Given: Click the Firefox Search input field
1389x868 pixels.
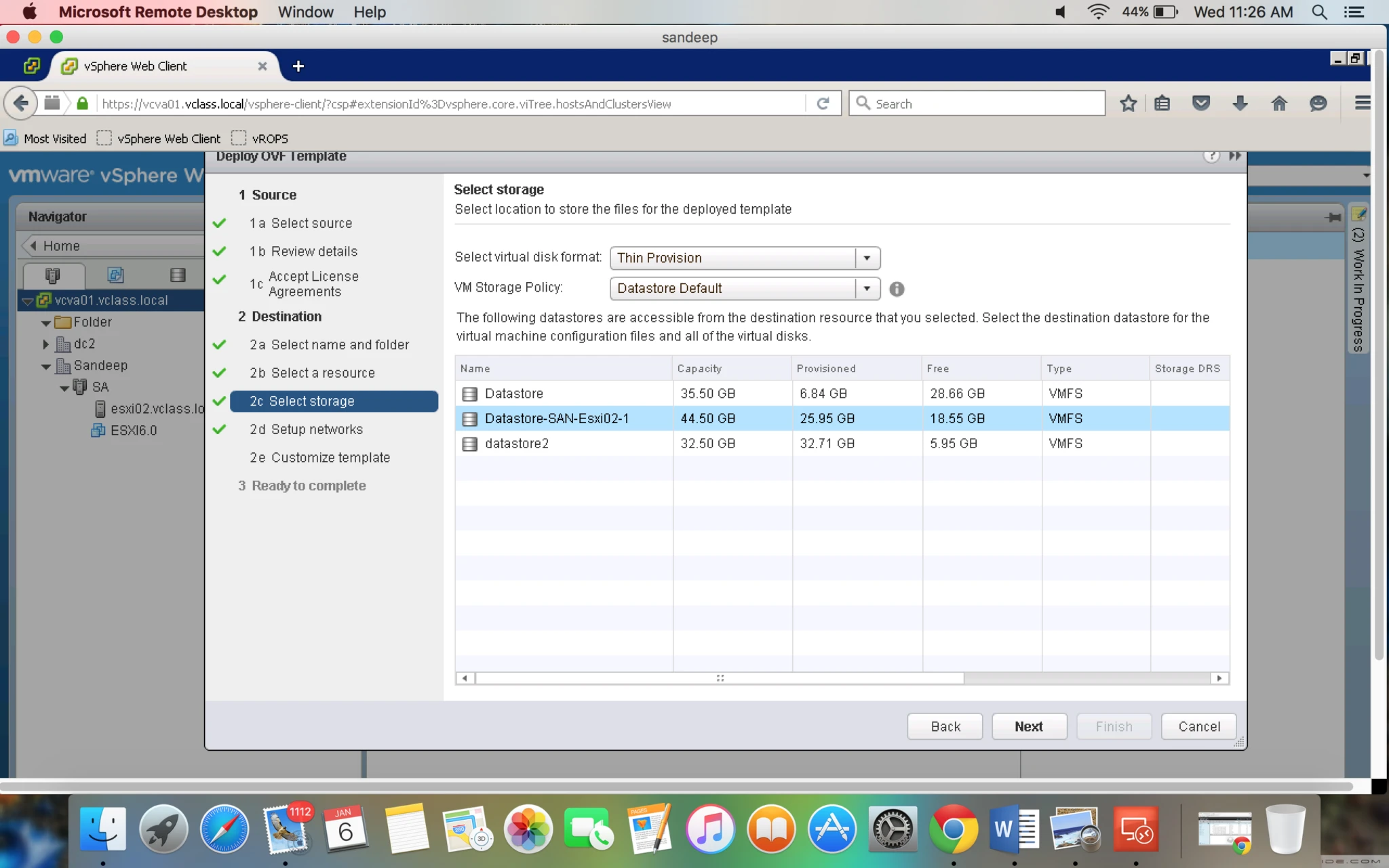Looking at the screenshot, I should 977,103.
